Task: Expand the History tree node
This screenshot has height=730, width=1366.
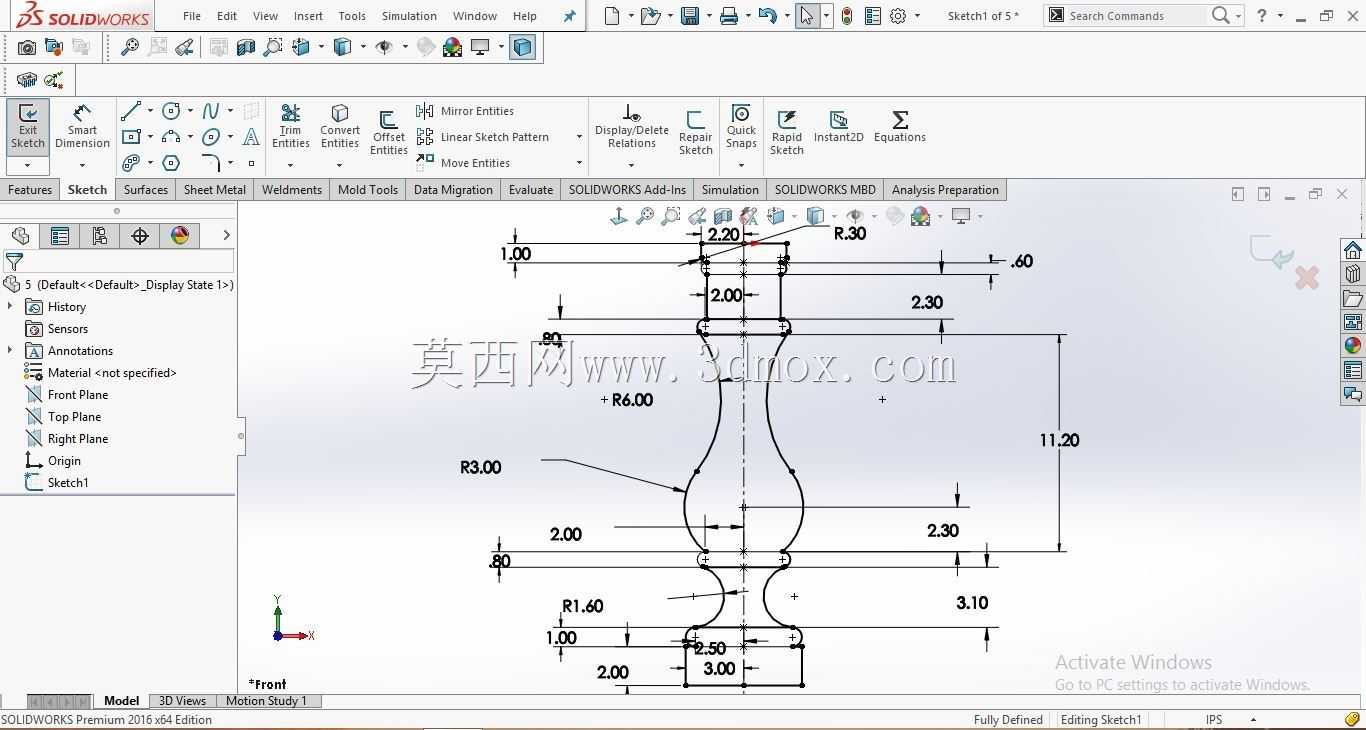Action: (x=10, y=306)
